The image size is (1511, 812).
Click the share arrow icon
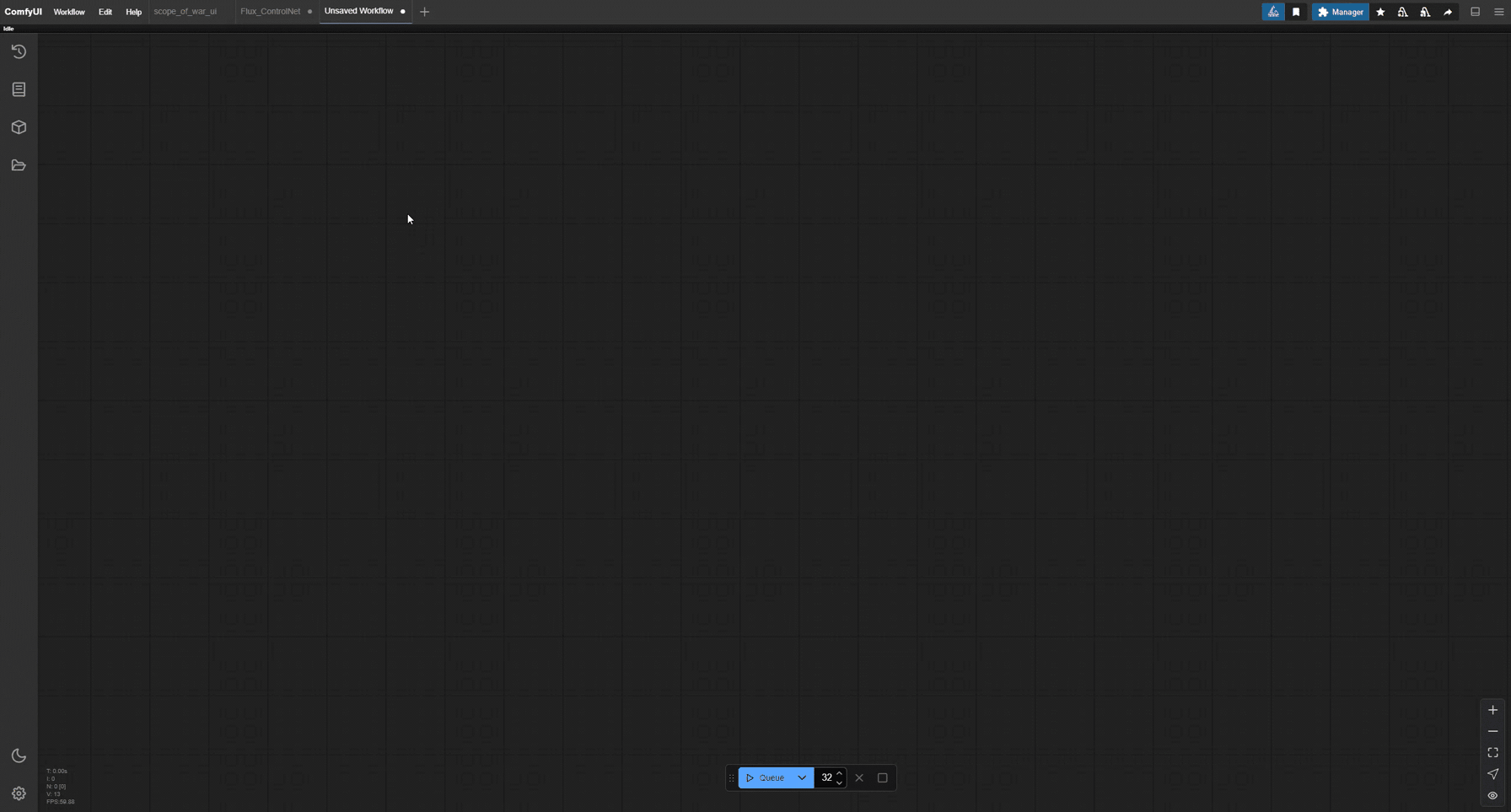point(1448,12)
